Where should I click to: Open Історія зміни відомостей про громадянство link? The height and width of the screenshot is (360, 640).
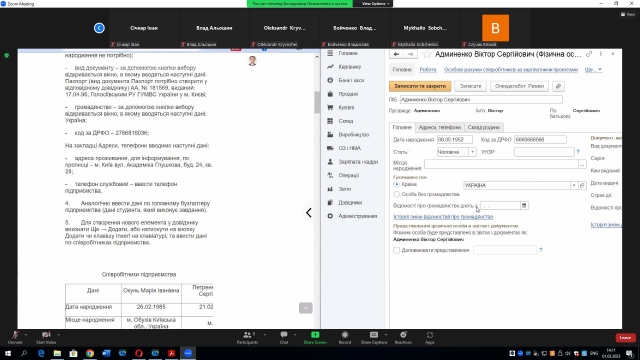coord(443,217)
